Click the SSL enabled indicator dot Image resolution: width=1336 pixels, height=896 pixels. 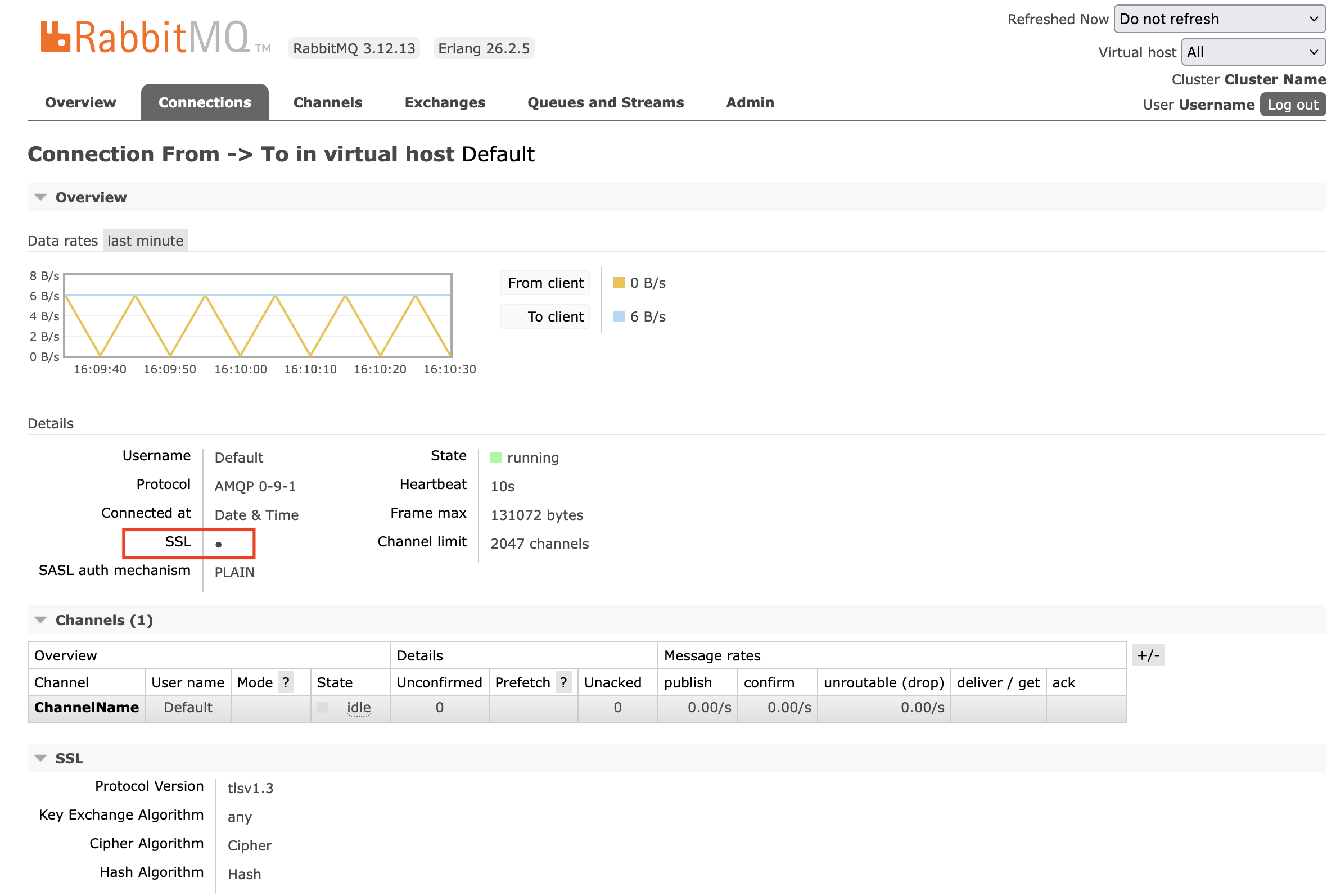(218, 544)
